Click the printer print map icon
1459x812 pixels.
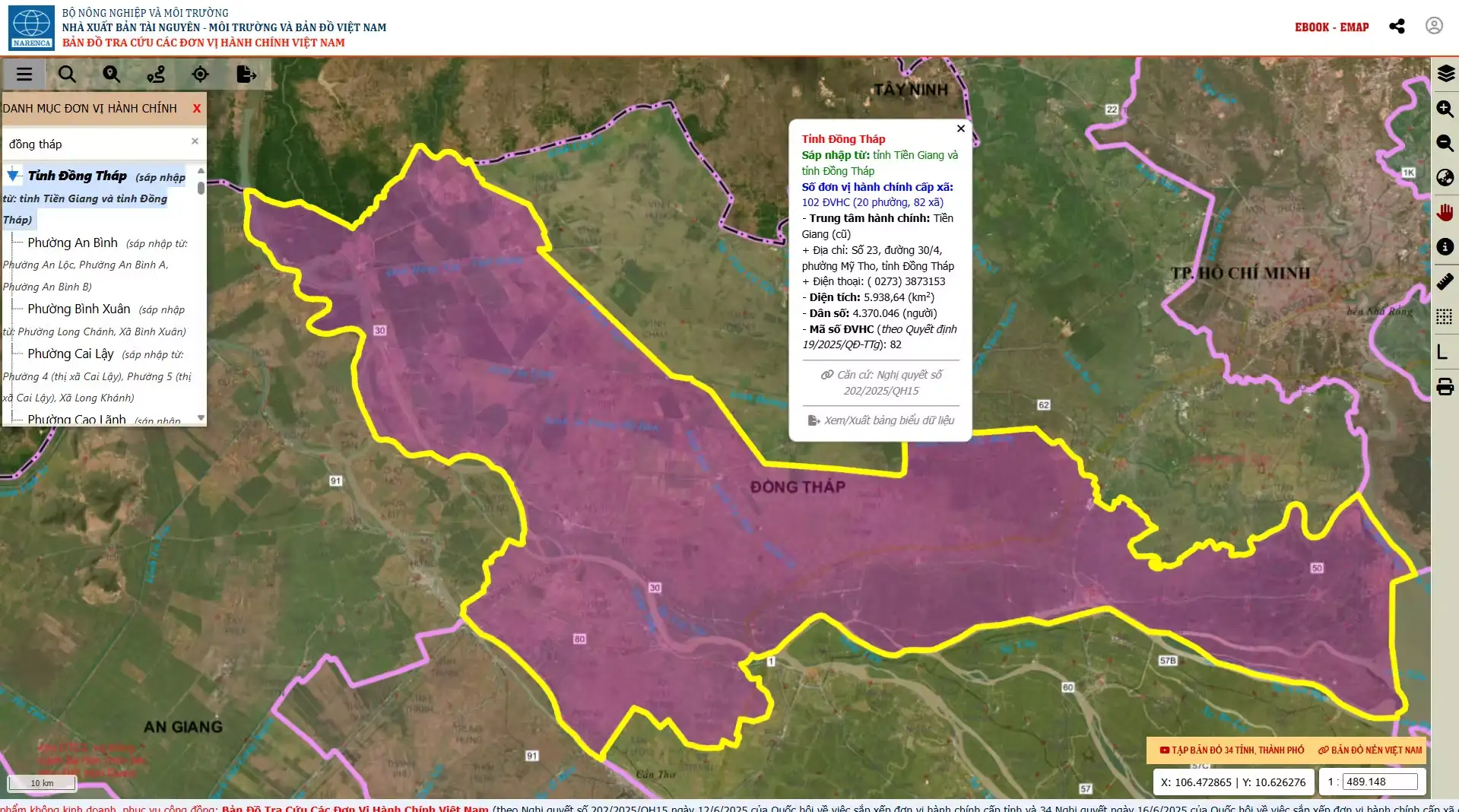pyautogui.click(x=1445, y=387)
